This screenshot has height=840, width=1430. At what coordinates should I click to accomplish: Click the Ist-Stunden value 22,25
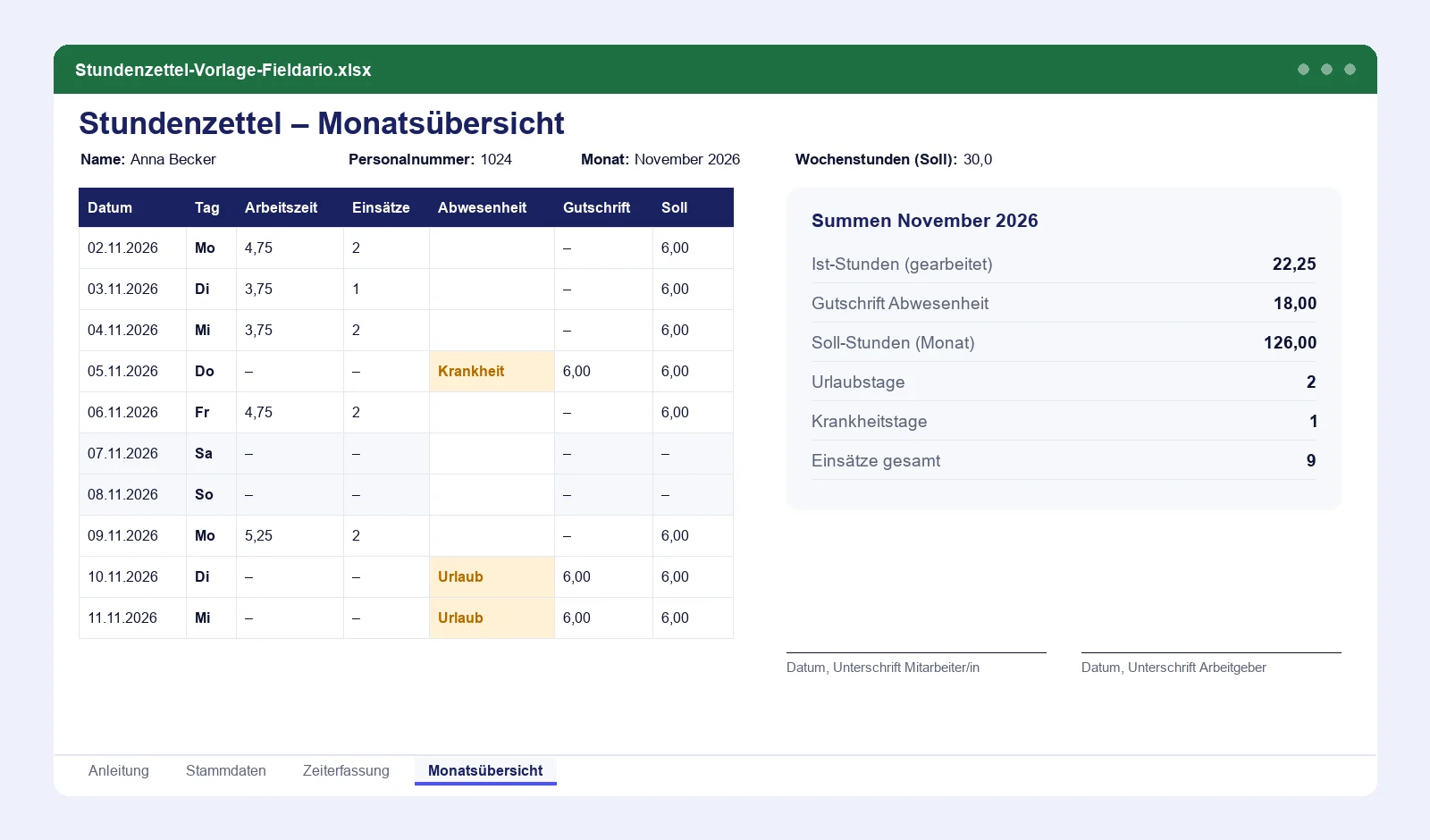[1294, 264]
